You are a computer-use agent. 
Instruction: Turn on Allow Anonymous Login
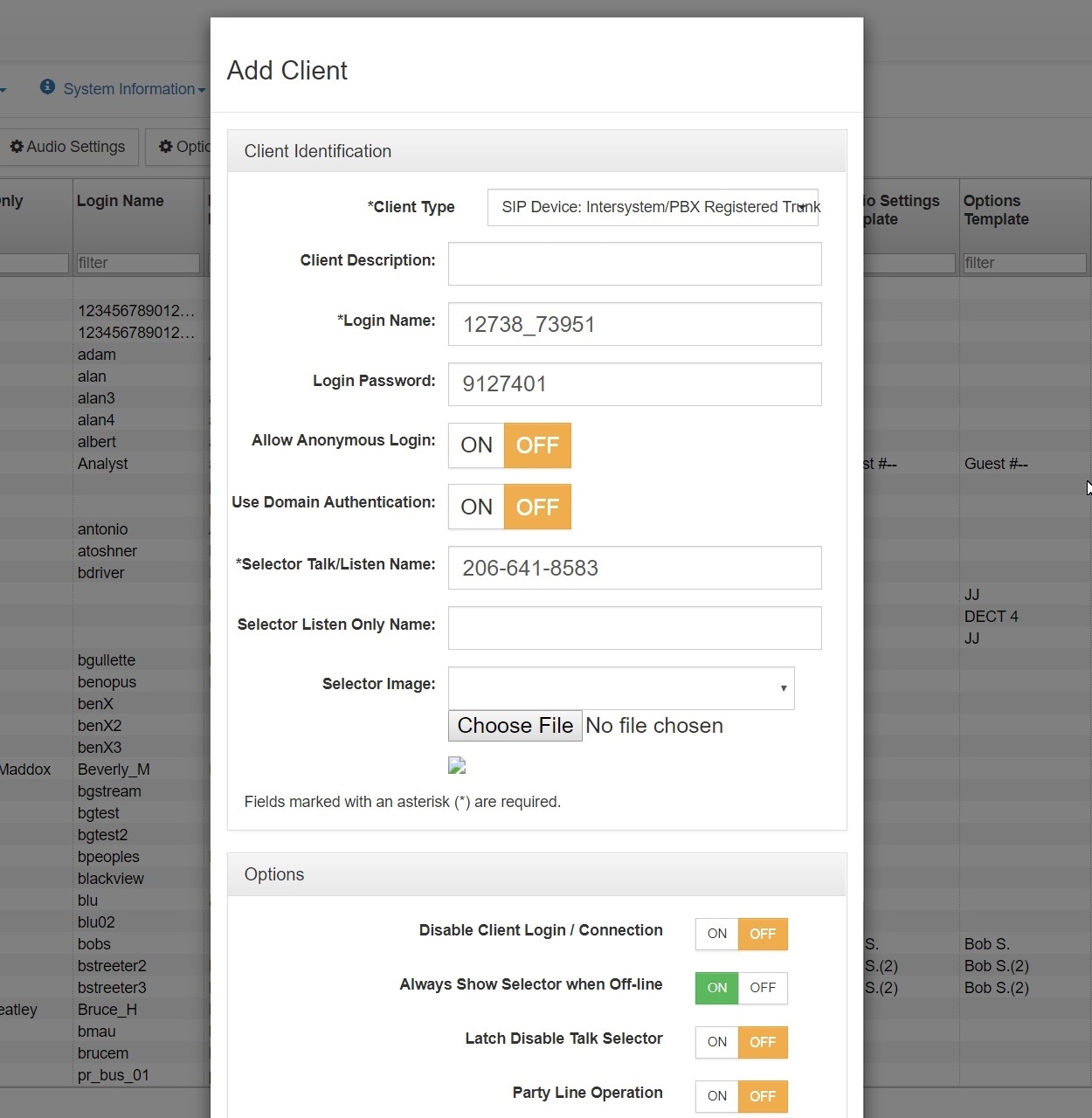coord(476,445)
